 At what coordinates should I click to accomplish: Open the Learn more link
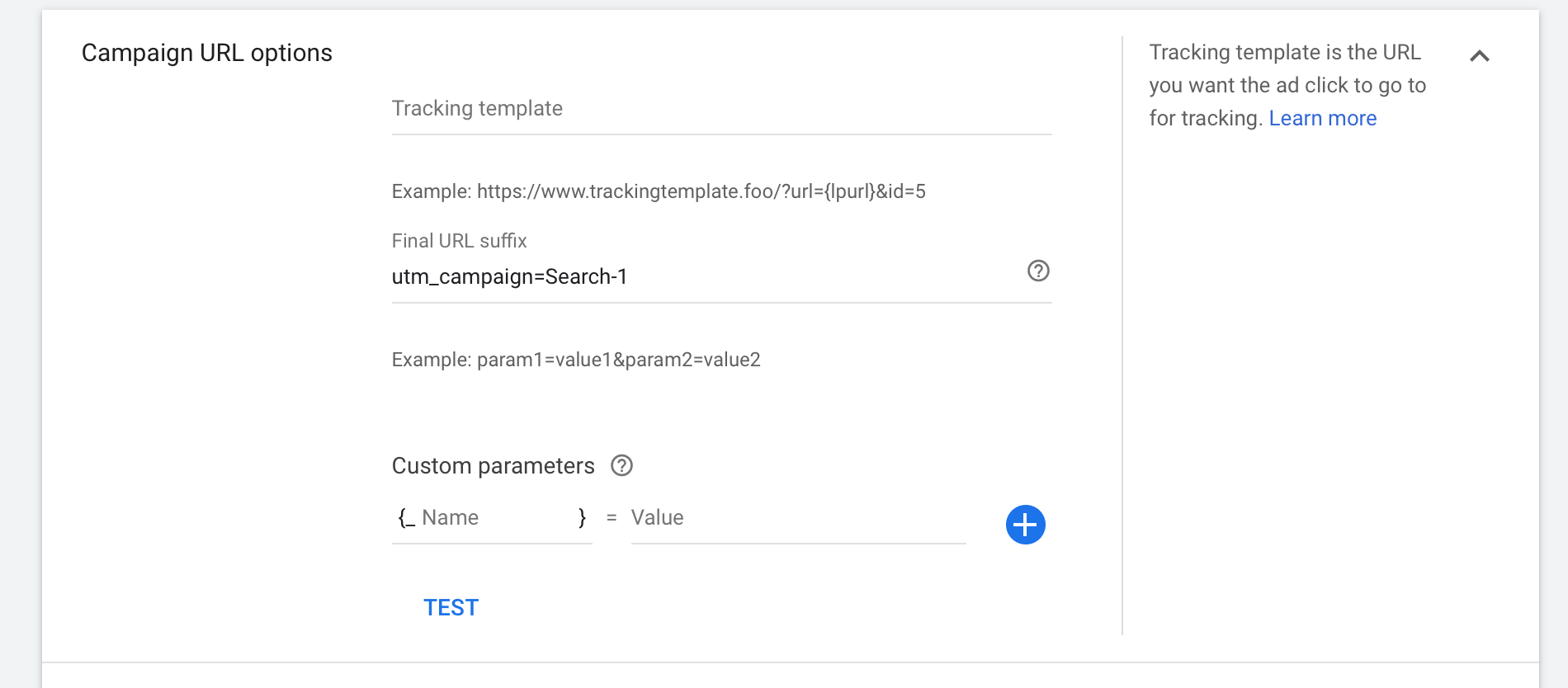point(1322,119)
